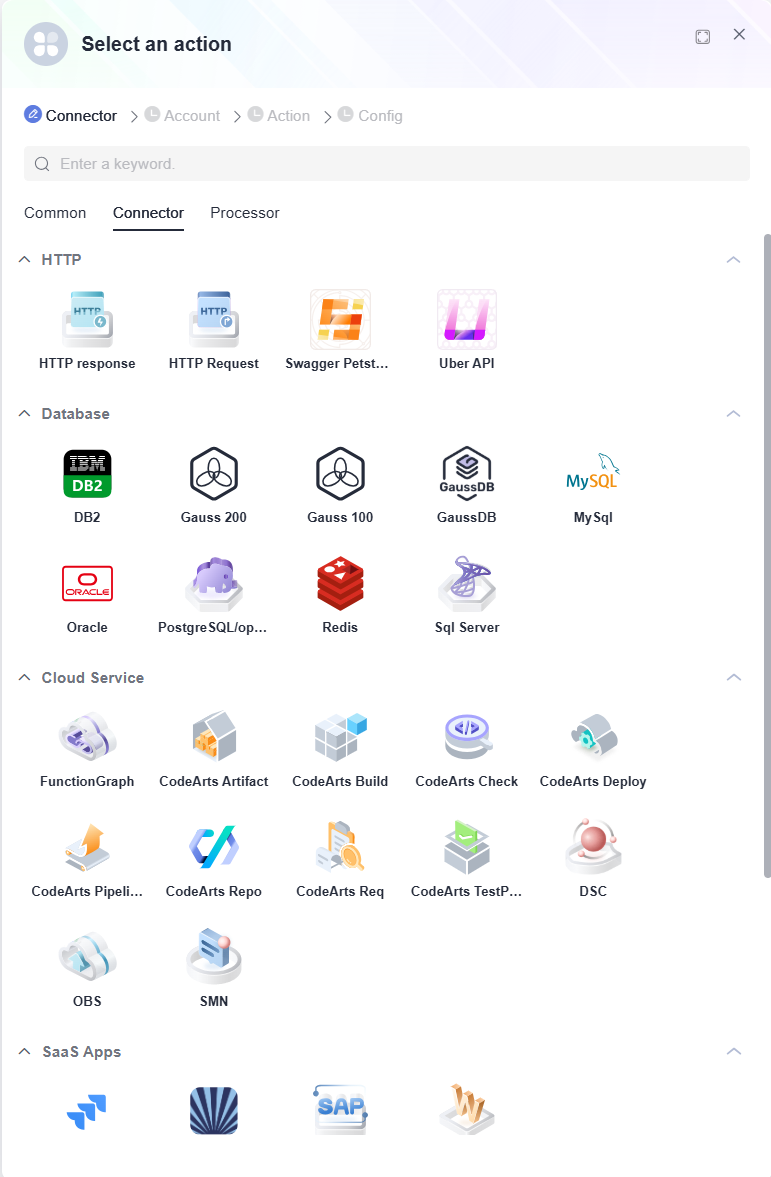Choose the Gauss 200 connector
771x1177 pixels.
click(x=214, y=485)
